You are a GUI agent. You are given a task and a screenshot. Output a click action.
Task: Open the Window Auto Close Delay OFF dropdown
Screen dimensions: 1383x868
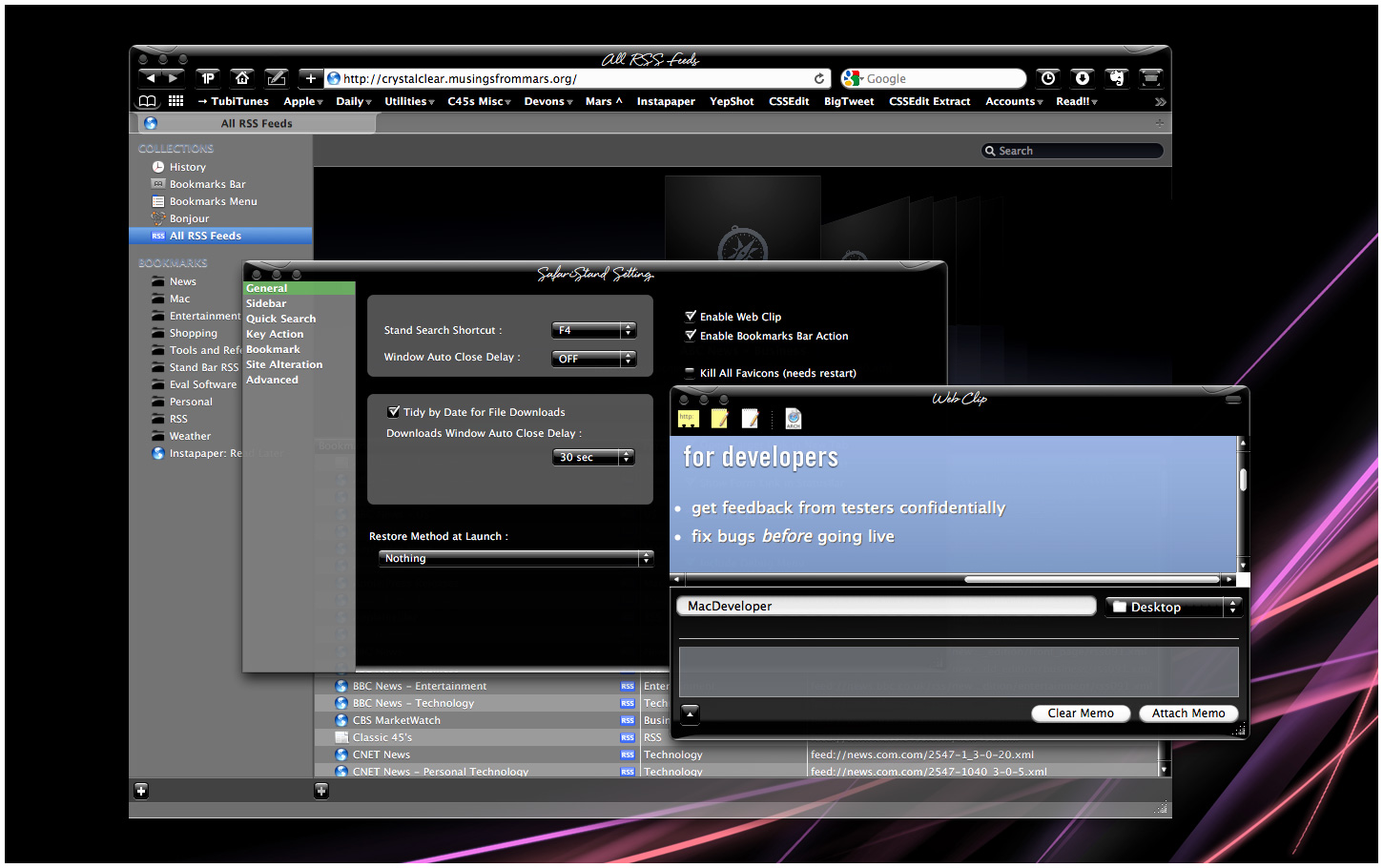593,359
